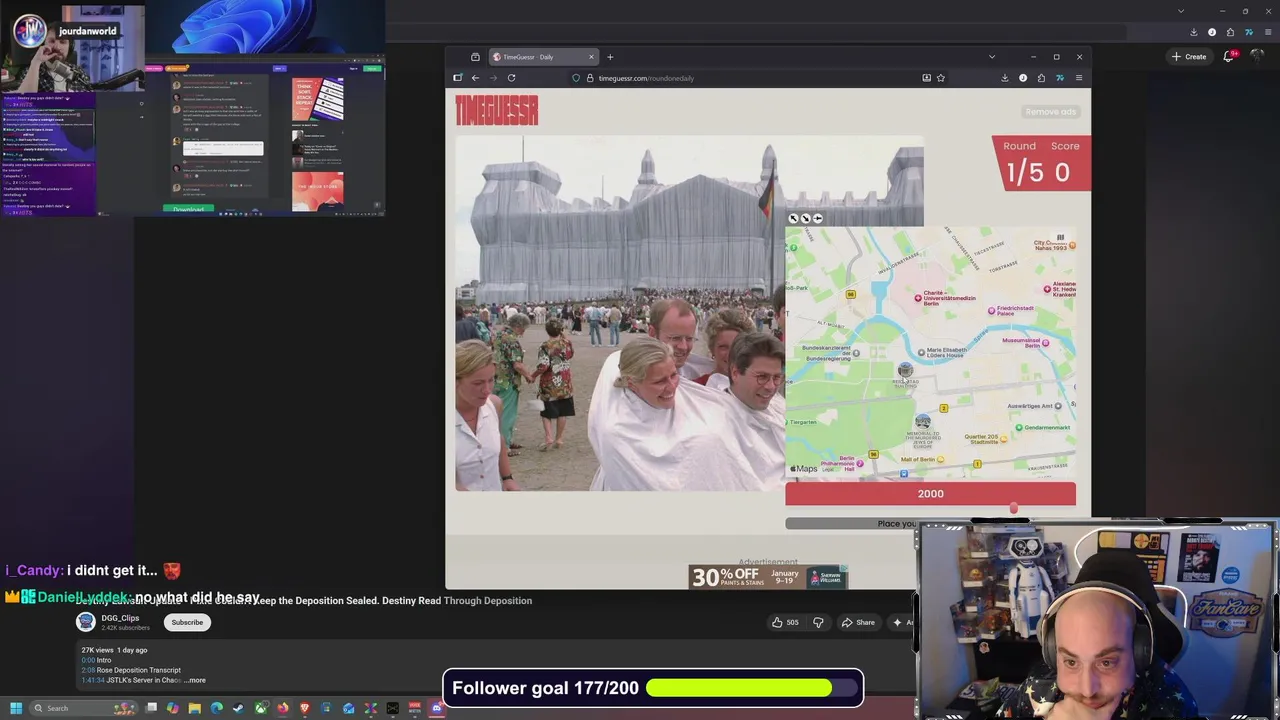Screen dimensions: 1280x720
Task: Click the Apple Maps logo on map
Action: [803, 469]
